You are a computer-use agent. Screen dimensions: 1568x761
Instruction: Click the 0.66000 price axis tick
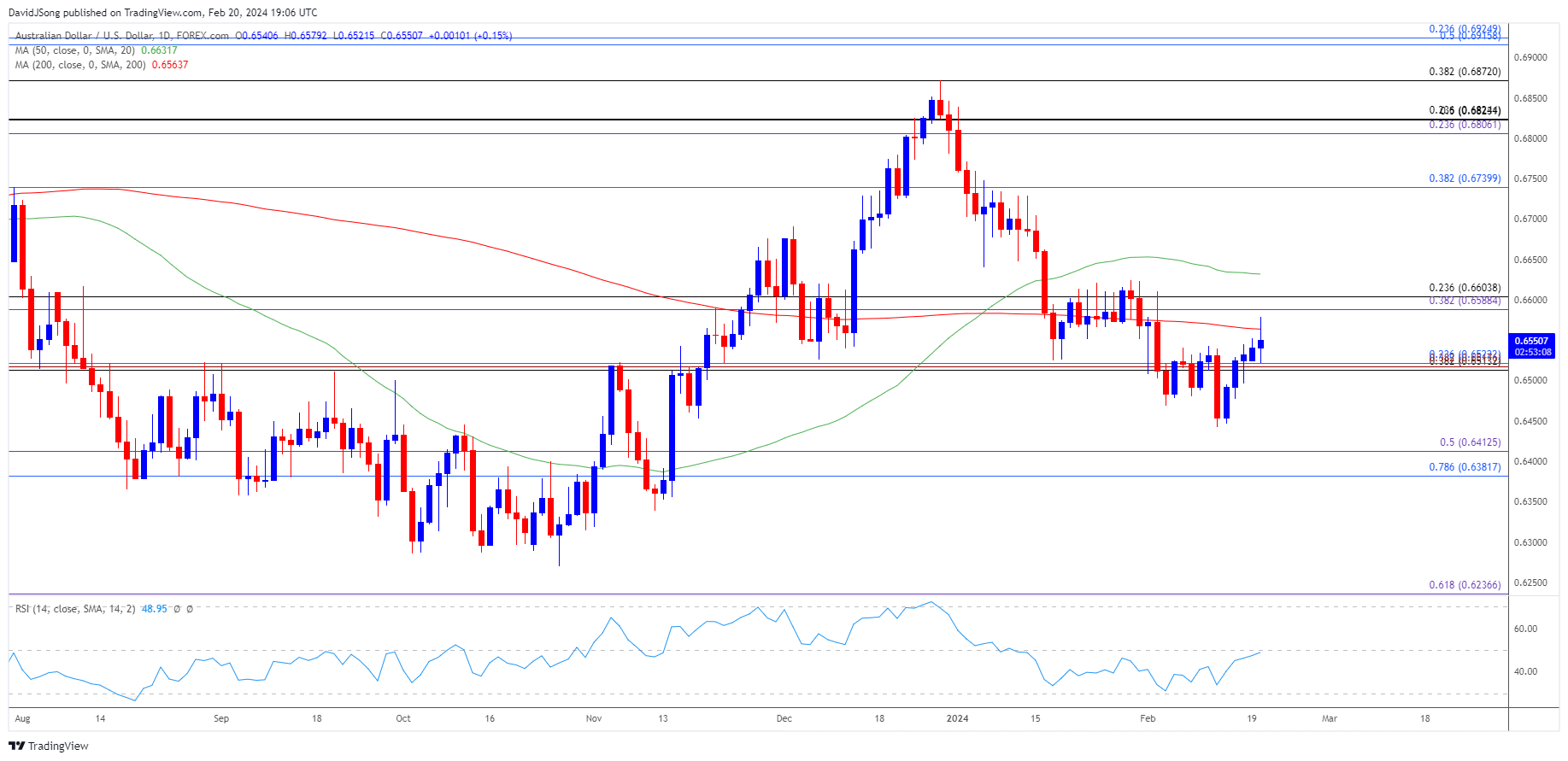pyautogui.click(x=1530, y=300)
